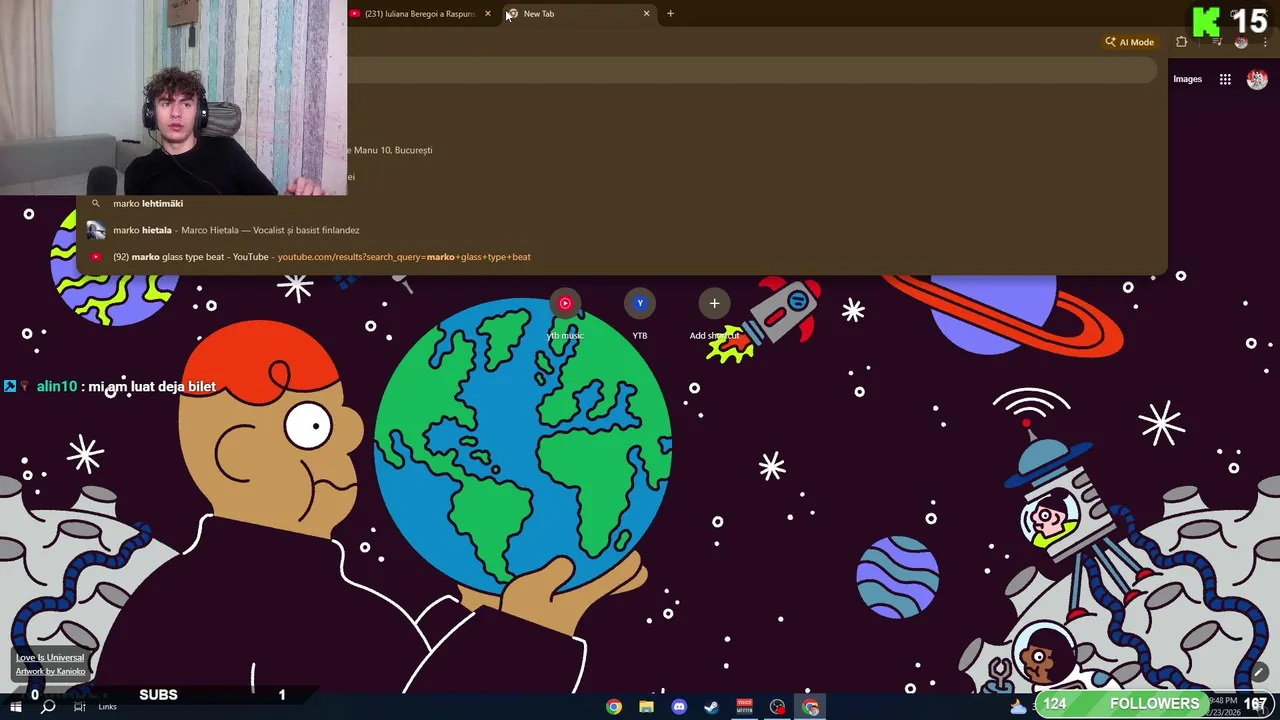Open Steam from the taskbar
The height and width of the screenshot is (720, 1280).
712,707
